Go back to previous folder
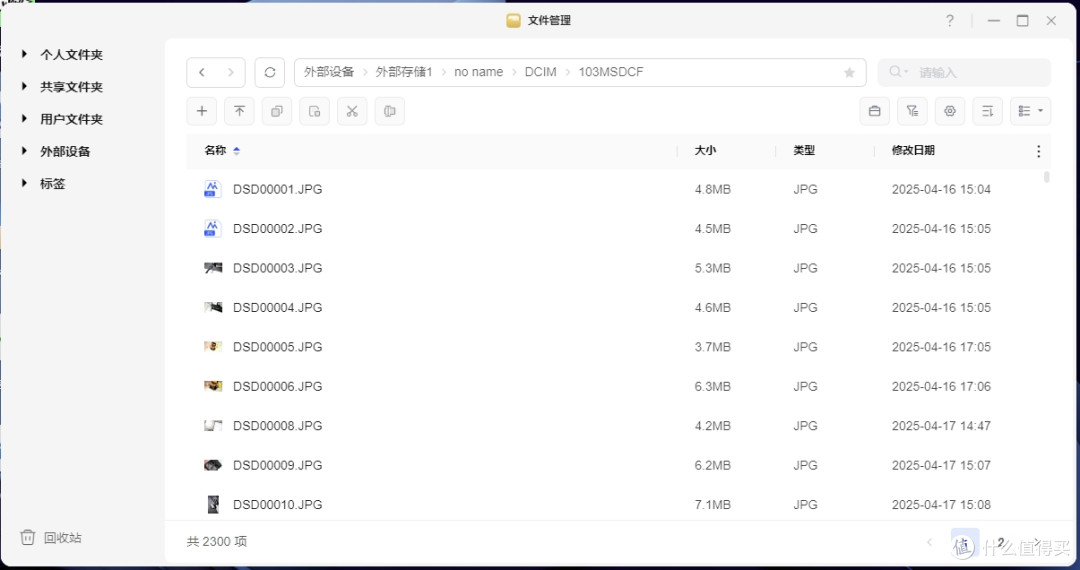The image size is (1080, 570). pyautogui.click(x=202, y=72)
